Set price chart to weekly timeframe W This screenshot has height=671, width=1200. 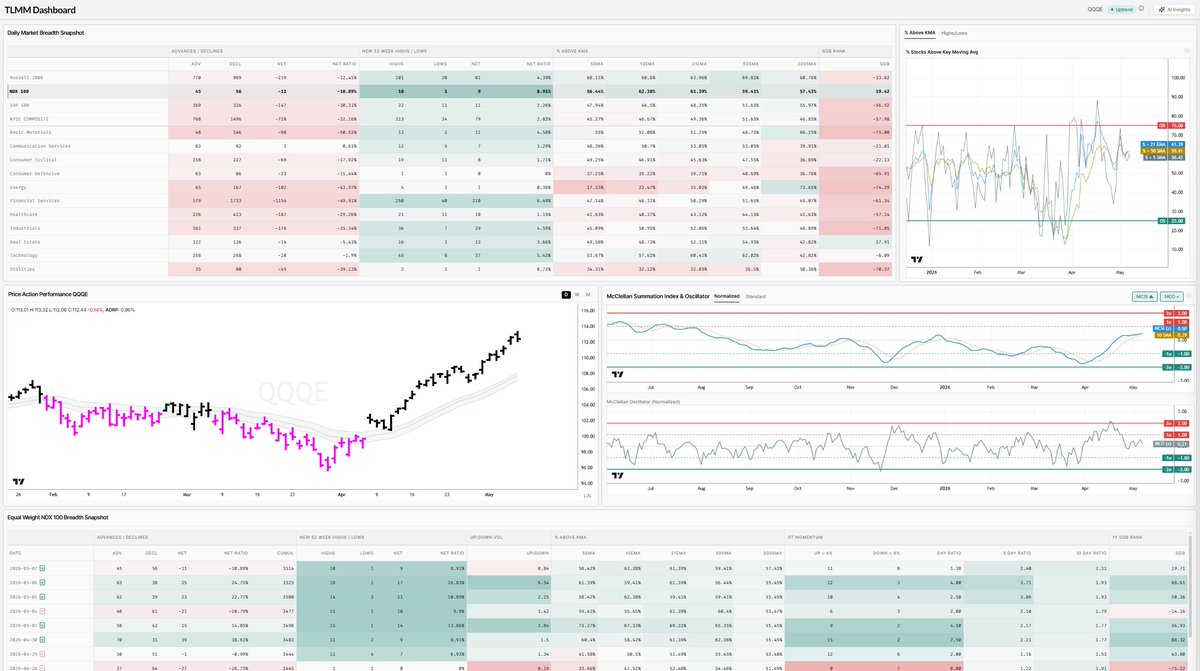click(577, 294)
